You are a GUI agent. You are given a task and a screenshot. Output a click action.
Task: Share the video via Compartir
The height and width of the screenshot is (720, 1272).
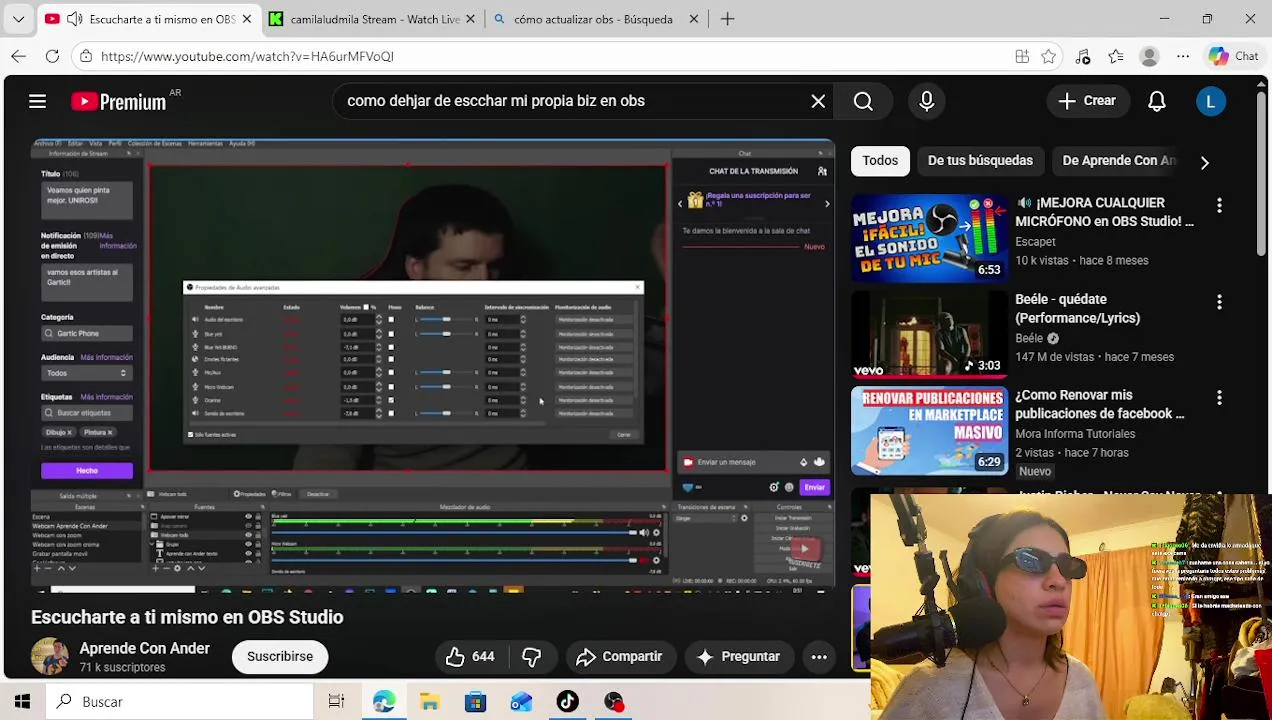619,656
